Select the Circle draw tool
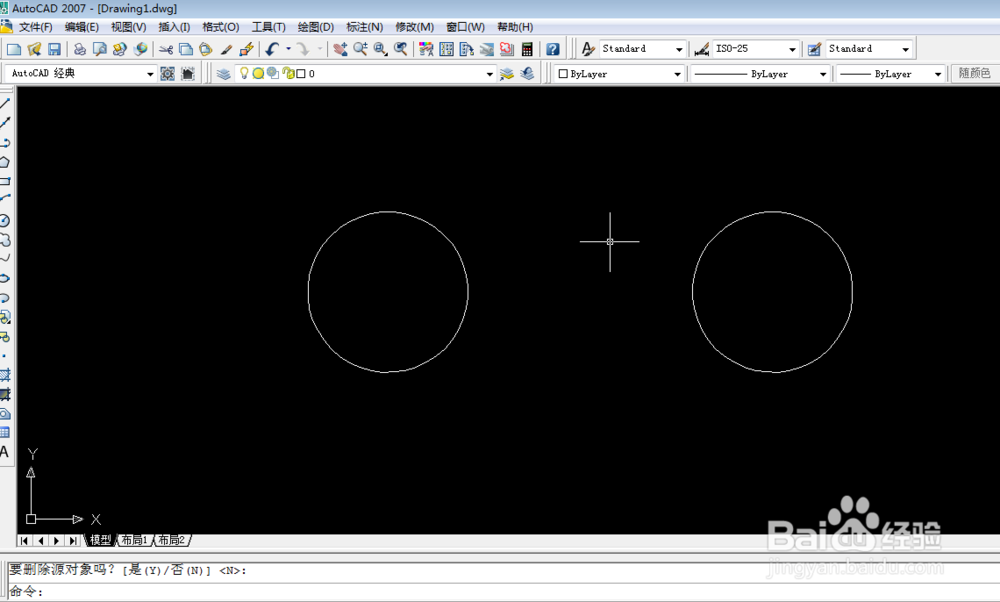The image size is (1000, 602). (x=5, y=221)
